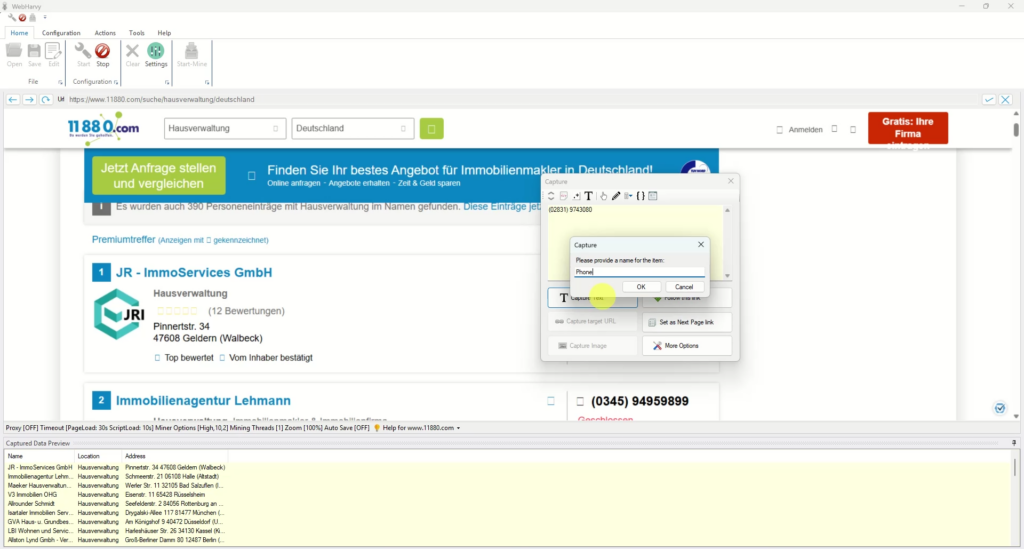Click the large T text icon in Capture toolbar
The width and height of the screenshot is (1024, 549).
[x=588, y=196]
